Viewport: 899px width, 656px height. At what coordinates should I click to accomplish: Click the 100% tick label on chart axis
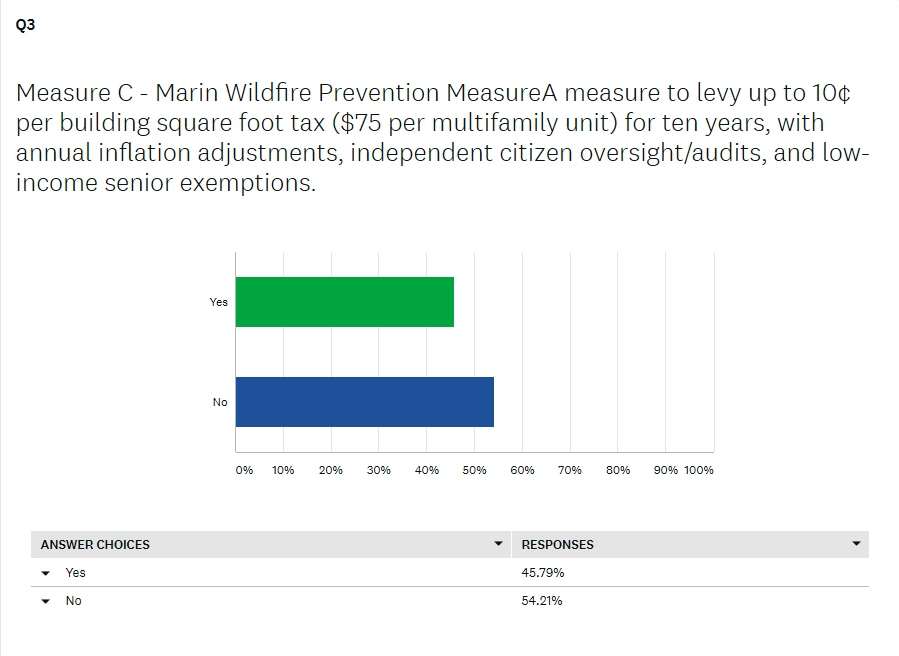[699, 470]
